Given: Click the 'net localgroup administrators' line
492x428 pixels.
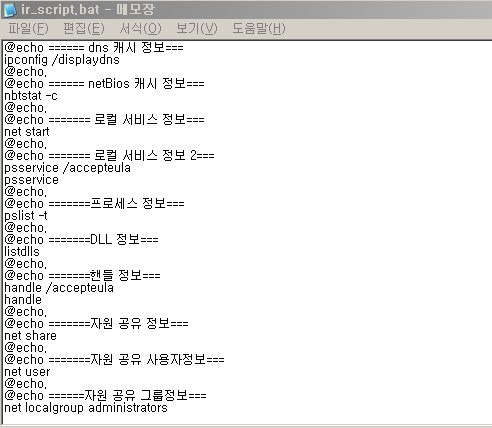Looking at the screenshot, I should [x=86, y=408].
